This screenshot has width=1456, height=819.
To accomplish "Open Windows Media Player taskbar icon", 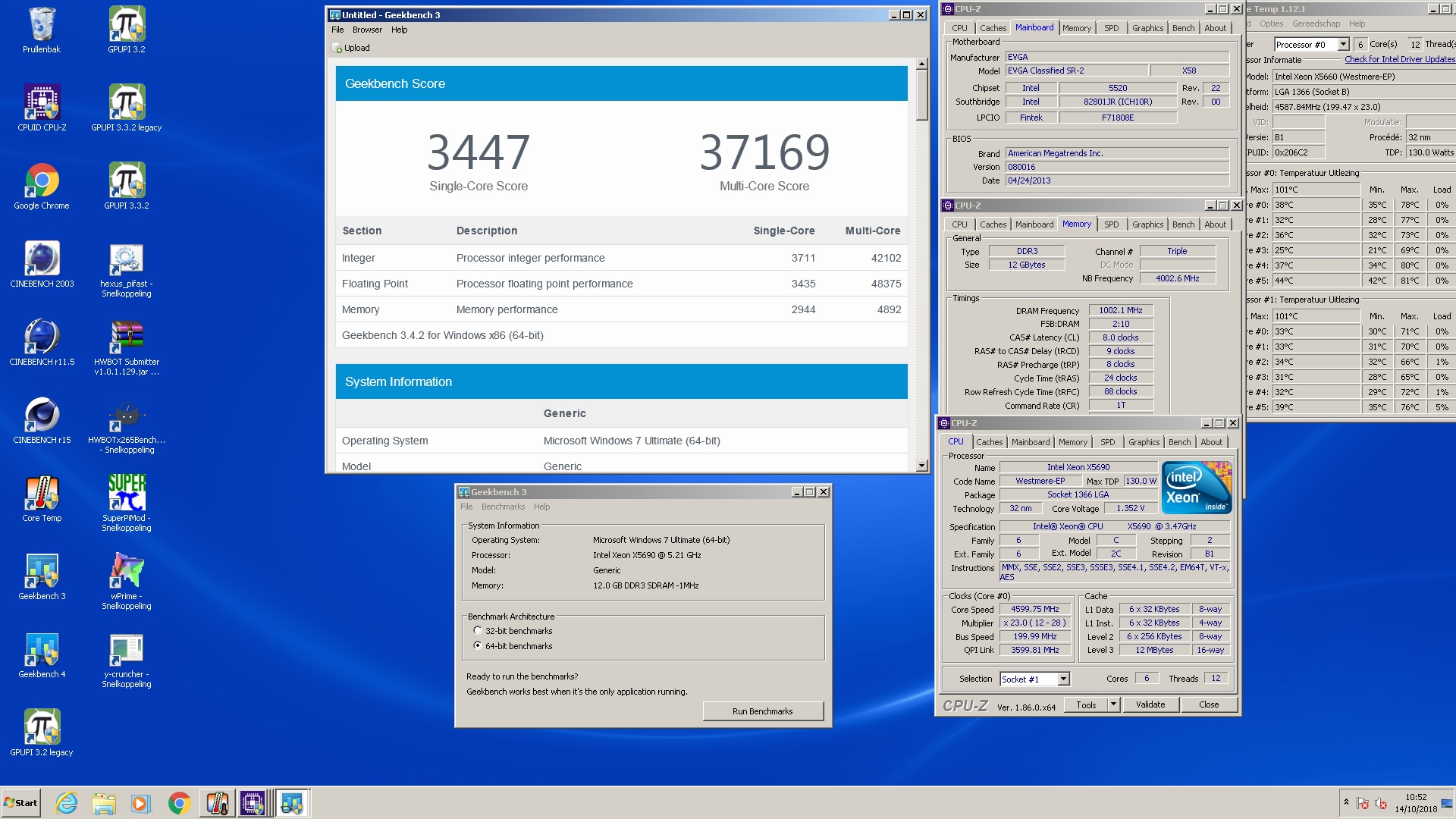I will coord(141,803).
